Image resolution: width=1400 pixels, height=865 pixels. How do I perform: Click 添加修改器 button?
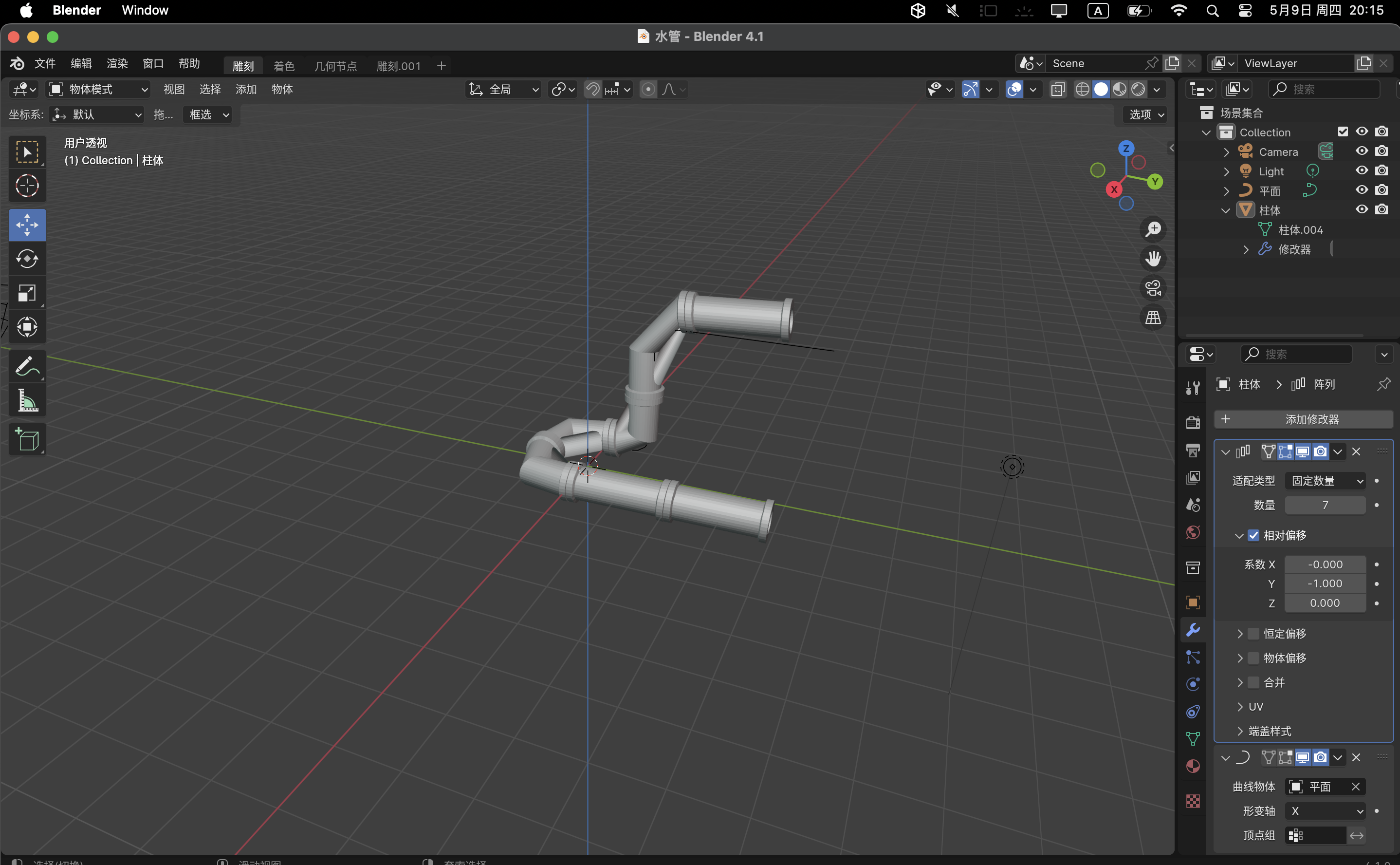[1304, 419]
